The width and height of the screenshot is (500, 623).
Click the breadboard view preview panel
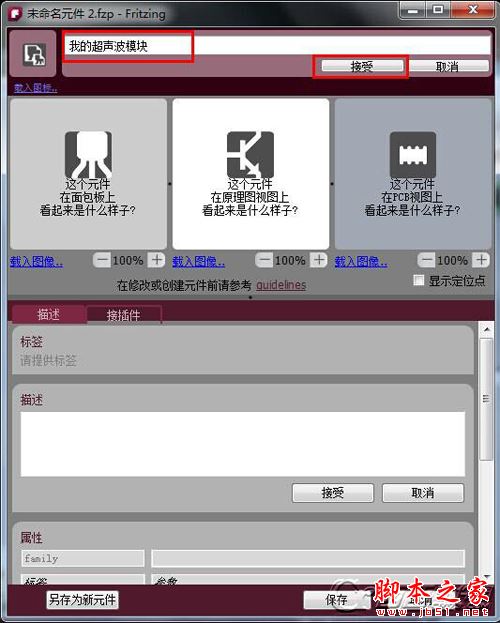88,174
